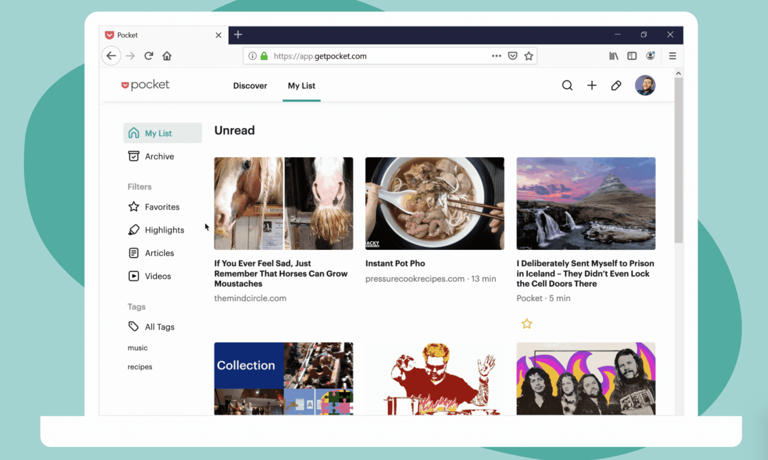Toggle the Firefox sidebar view icon
This screenshot has height=460, width=768.
632,56
